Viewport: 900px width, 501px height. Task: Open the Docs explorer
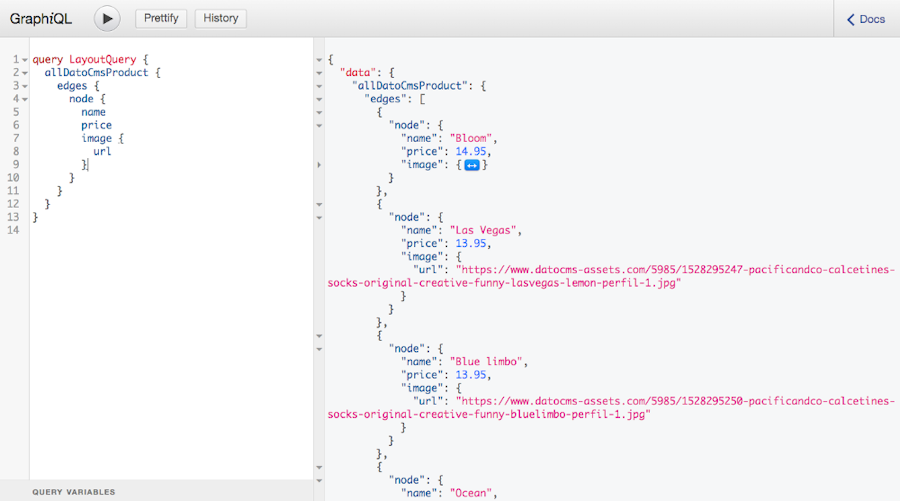(x=865, y=19)
